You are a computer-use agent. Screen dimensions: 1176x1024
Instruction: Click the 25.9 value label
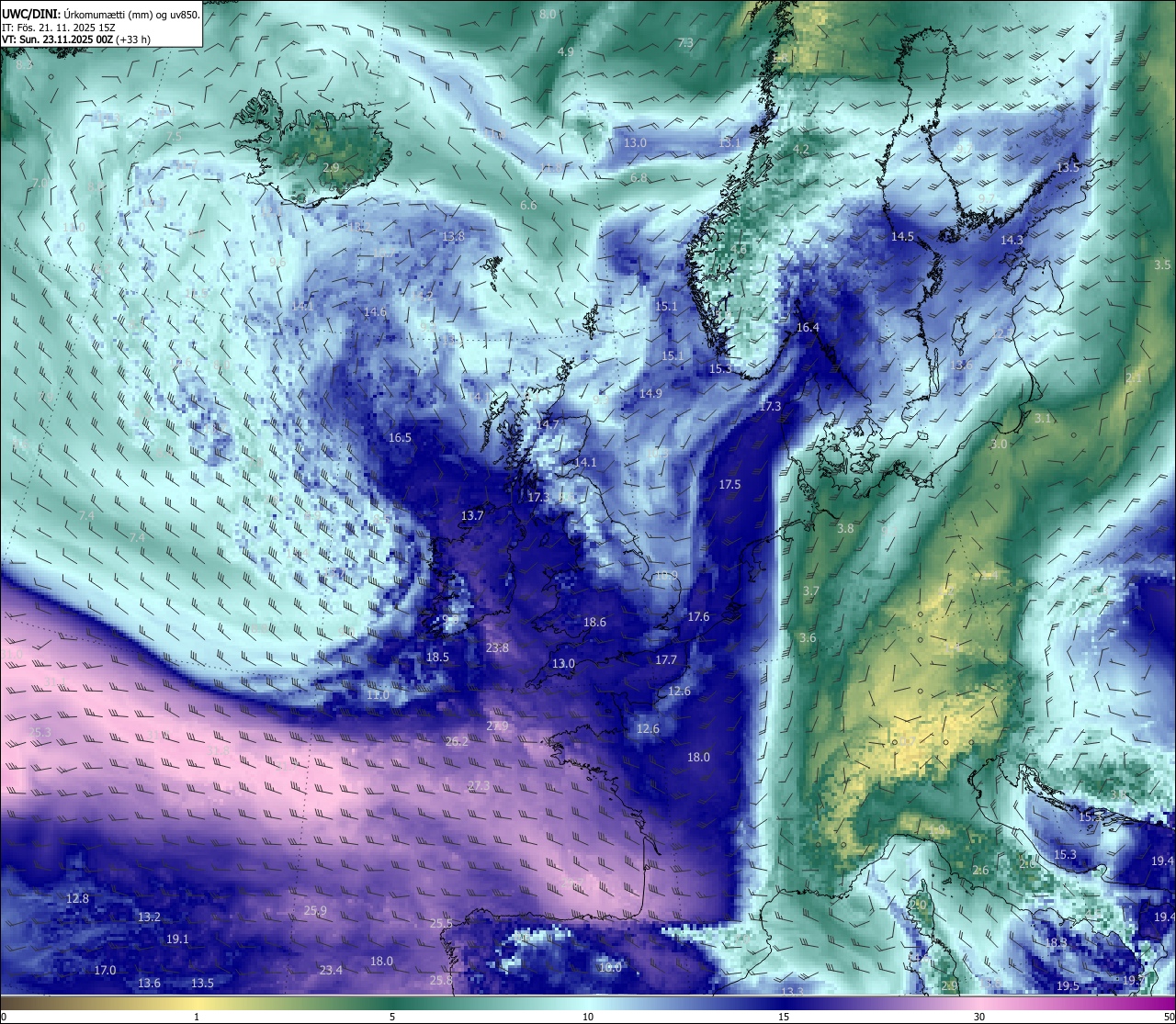pyautogui.click(x=314, y=911)
